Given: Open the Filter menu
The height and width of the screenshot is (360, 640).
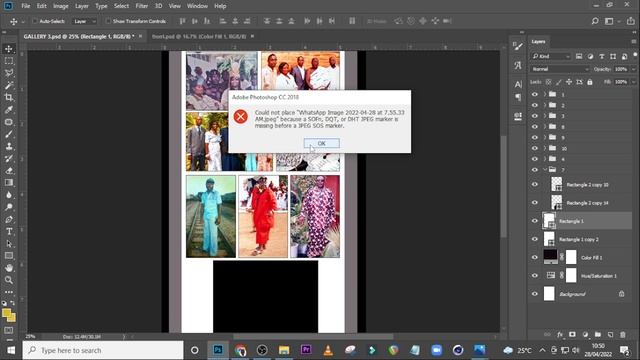Looking at the screenshot, I should point(142,6).
